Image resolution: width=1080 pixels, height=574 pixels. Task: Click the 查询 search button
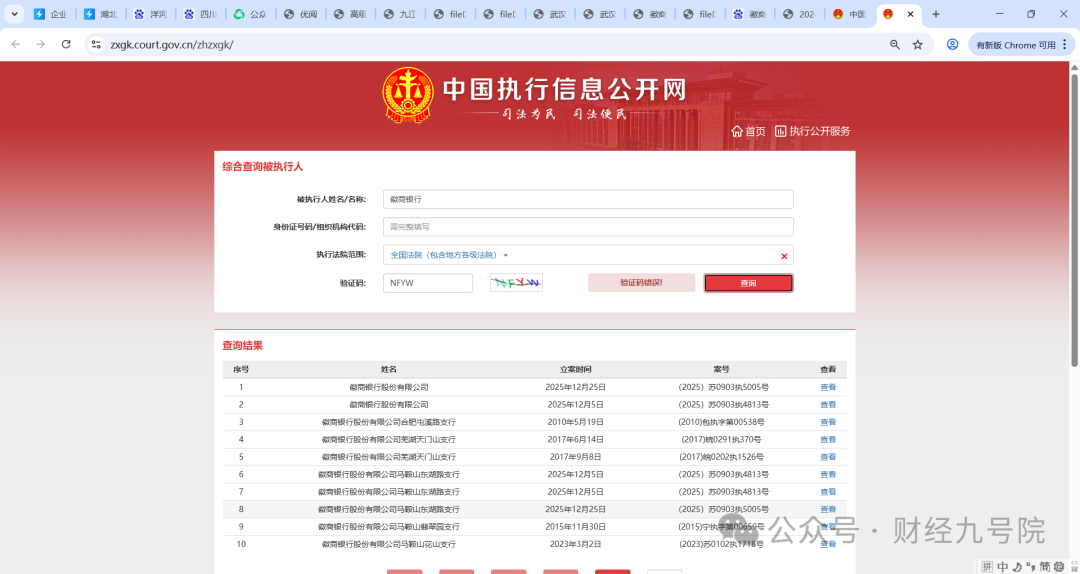coord(748,283)
